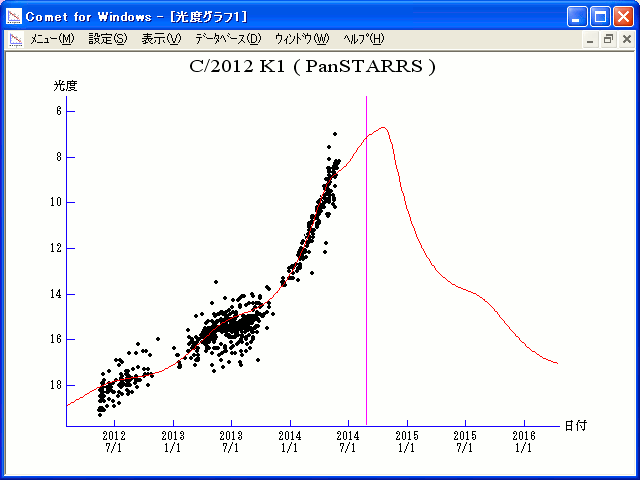Click magnitude label 10 on vertical axis
The height and width of the screenshot is (480, 640).
pyautogui.click(x=56, y=202)
